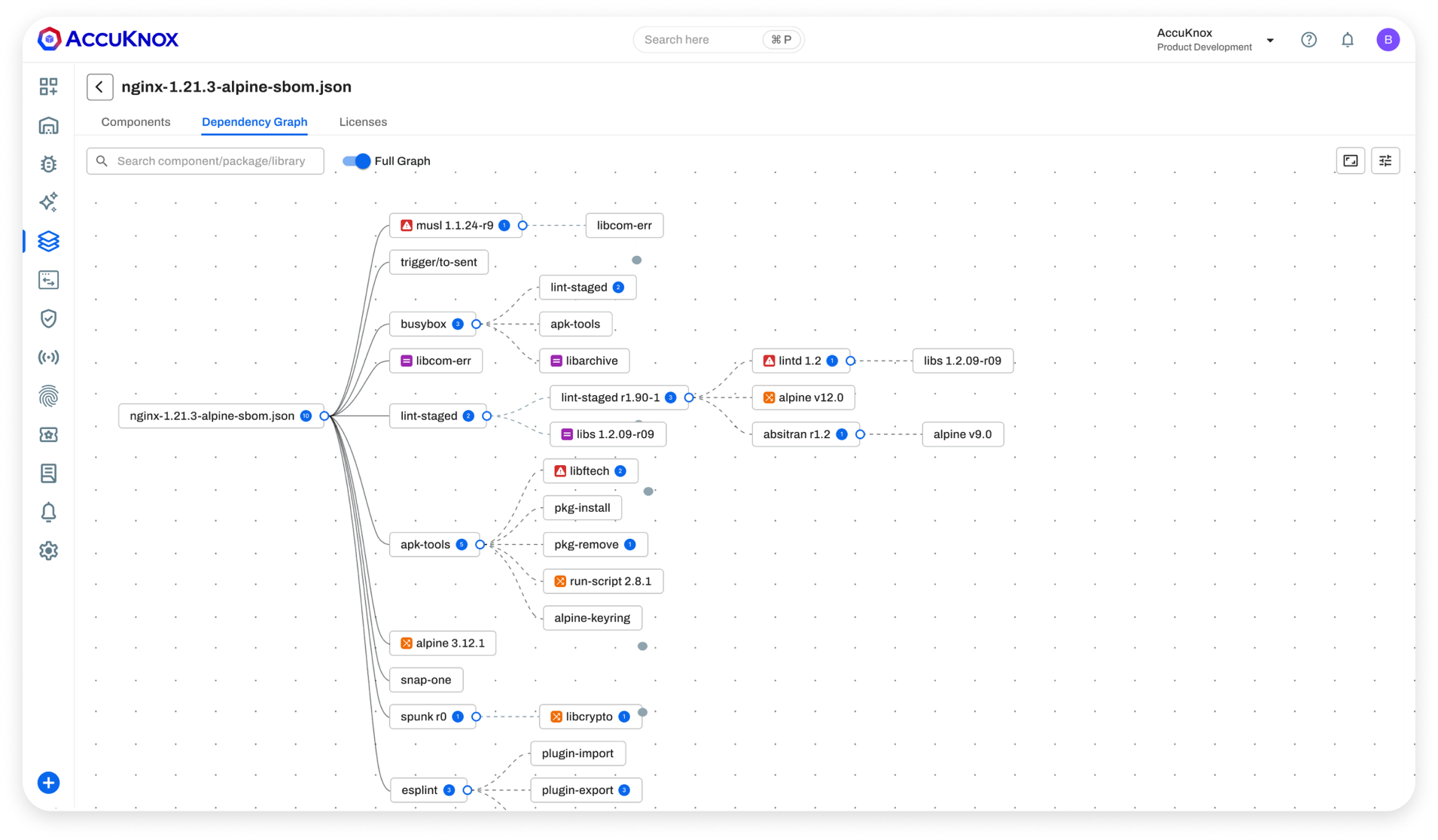
Task: Select the pkg-remove node
Action: 596,545
